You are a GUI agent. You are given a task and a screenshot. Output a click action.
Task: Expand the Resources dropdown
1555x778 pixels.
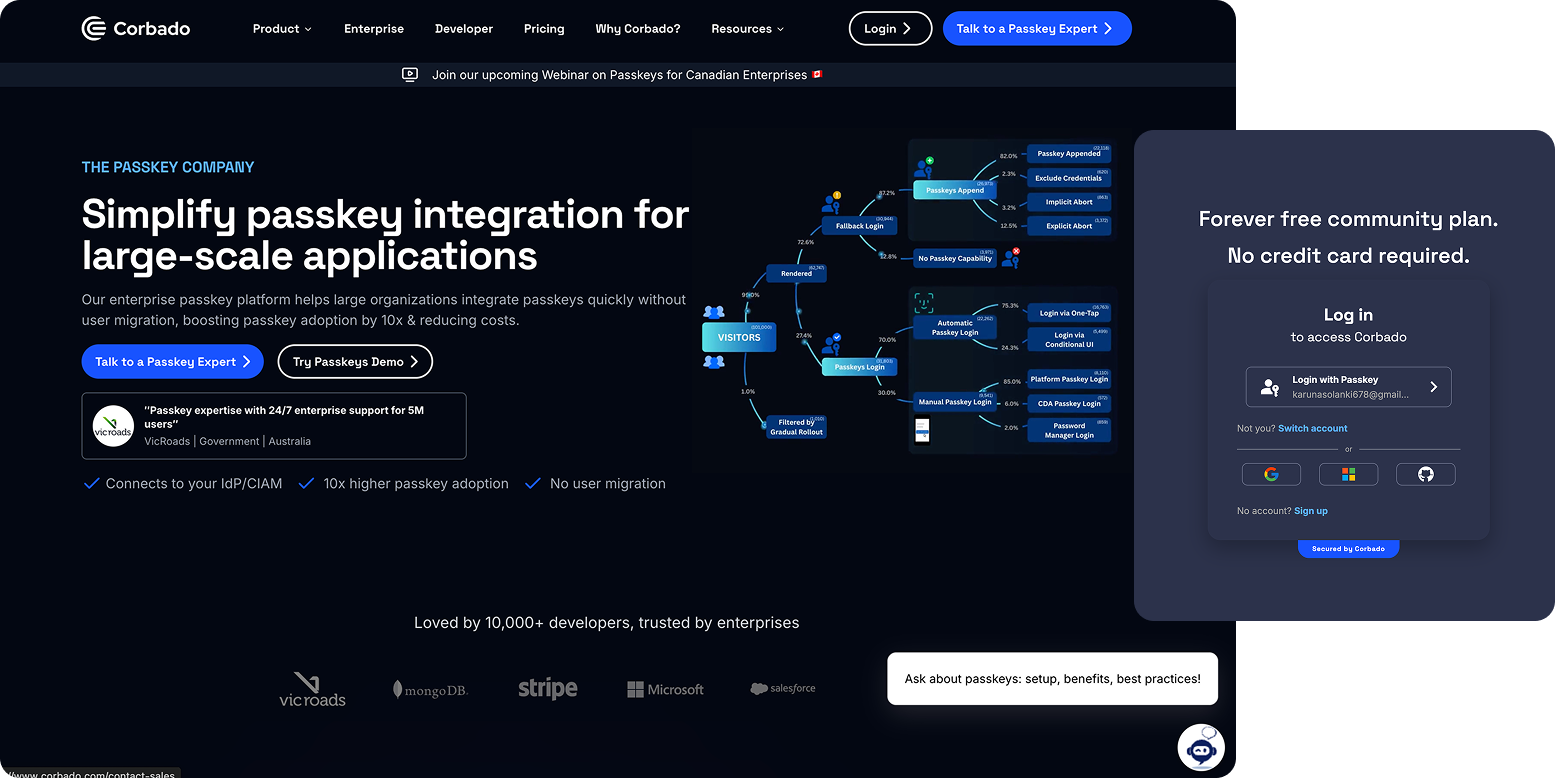747,29
